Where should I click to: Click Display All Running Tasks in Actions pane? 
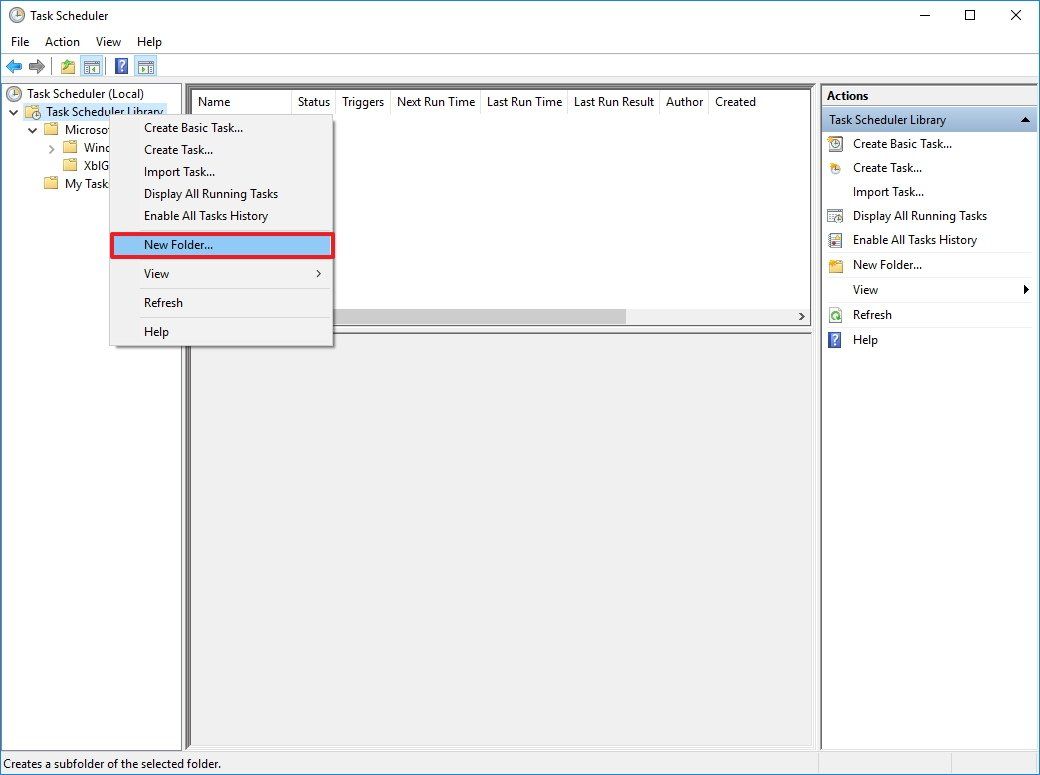pyautogui.click(x=920, y=216)
